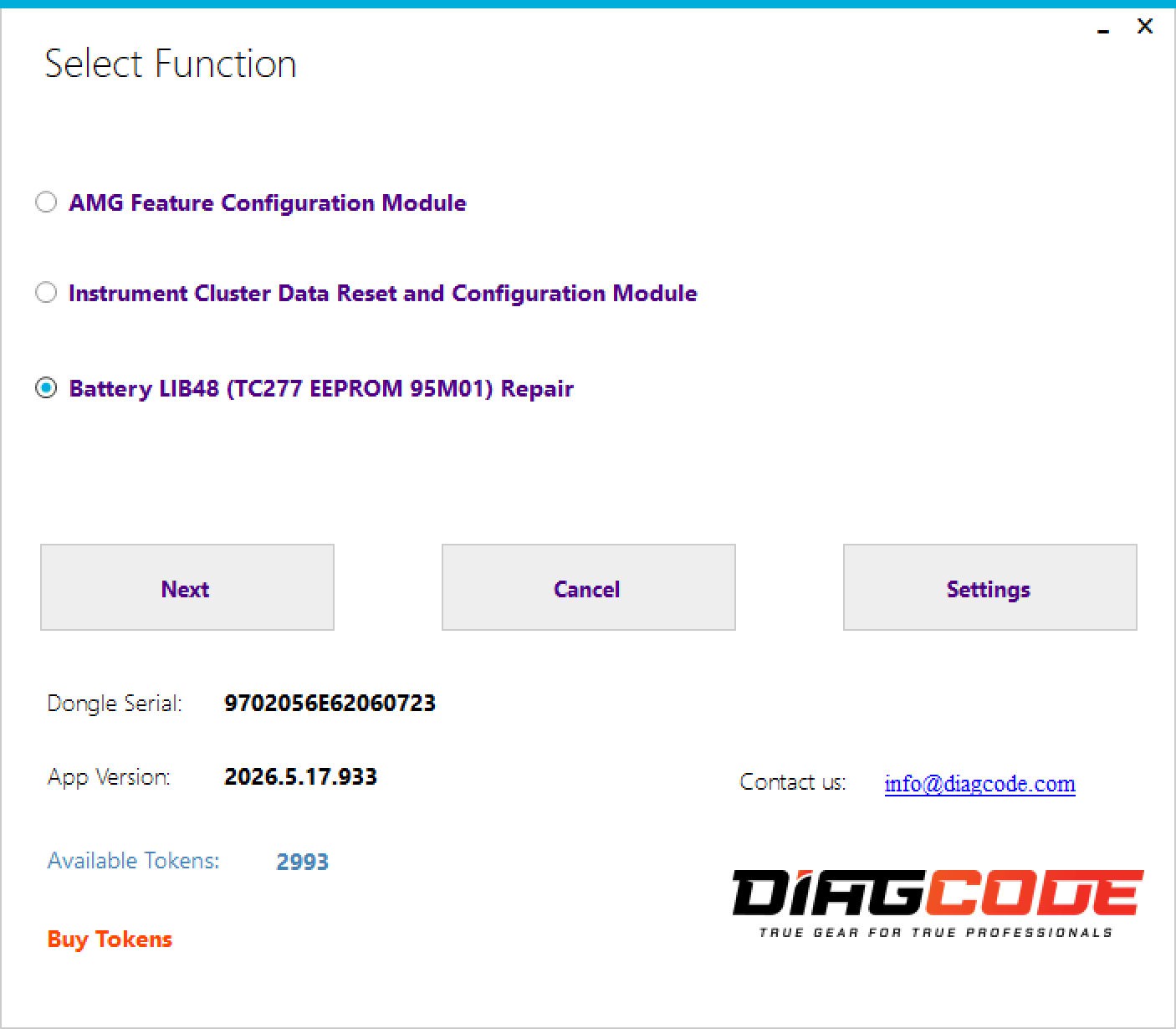Click the Select Function heading
Image resolution: width=1176 pixels, height=1029 pixels.
[x=171, y=64]
